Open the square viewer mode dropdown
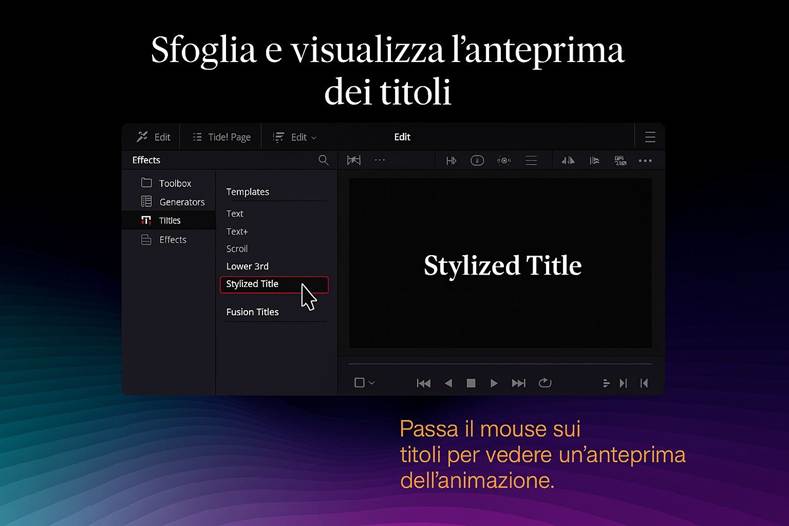The image size is (789, 526). point(364,383)
